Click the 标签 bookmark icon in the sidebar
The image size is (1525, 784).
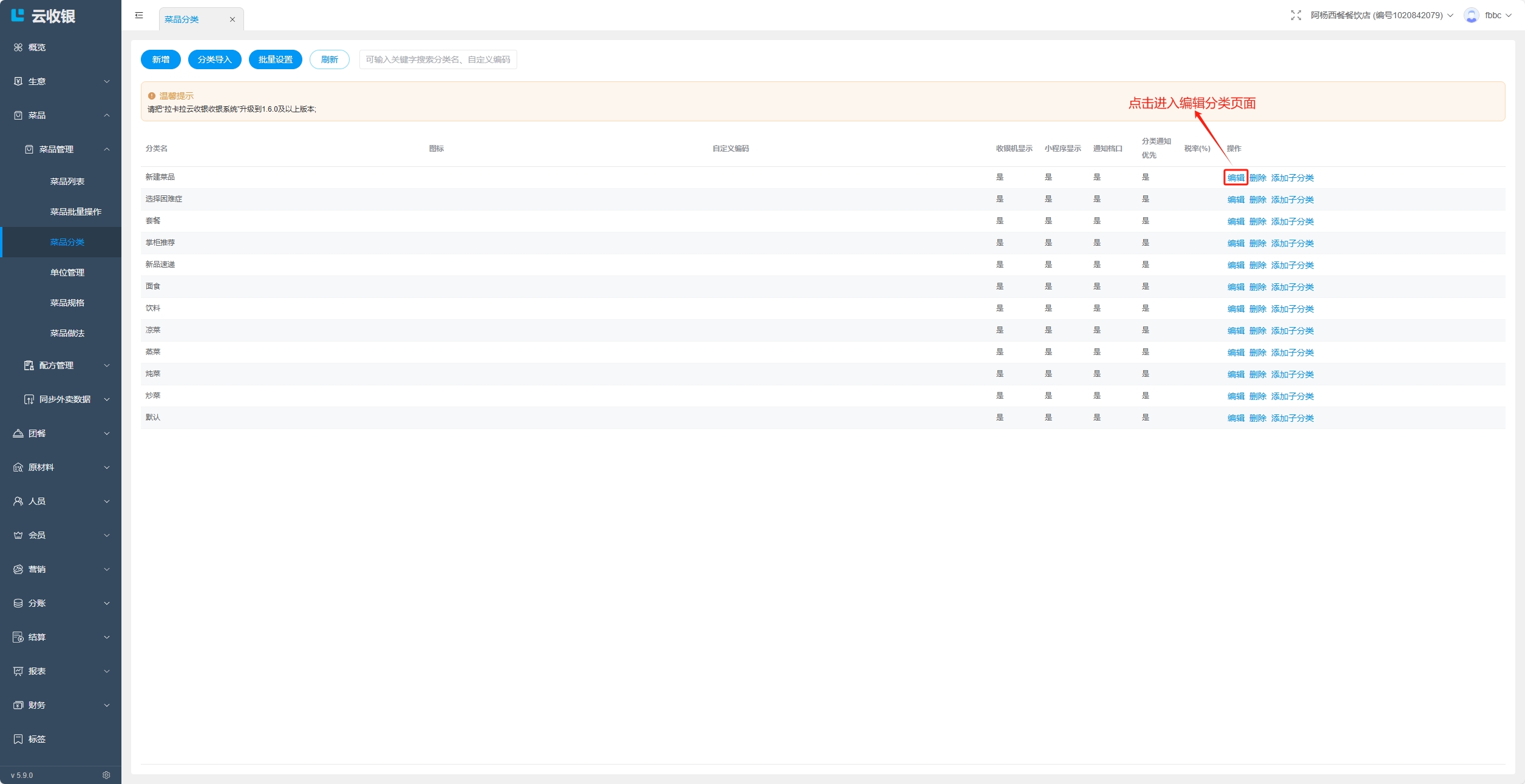tap(18, 738)
